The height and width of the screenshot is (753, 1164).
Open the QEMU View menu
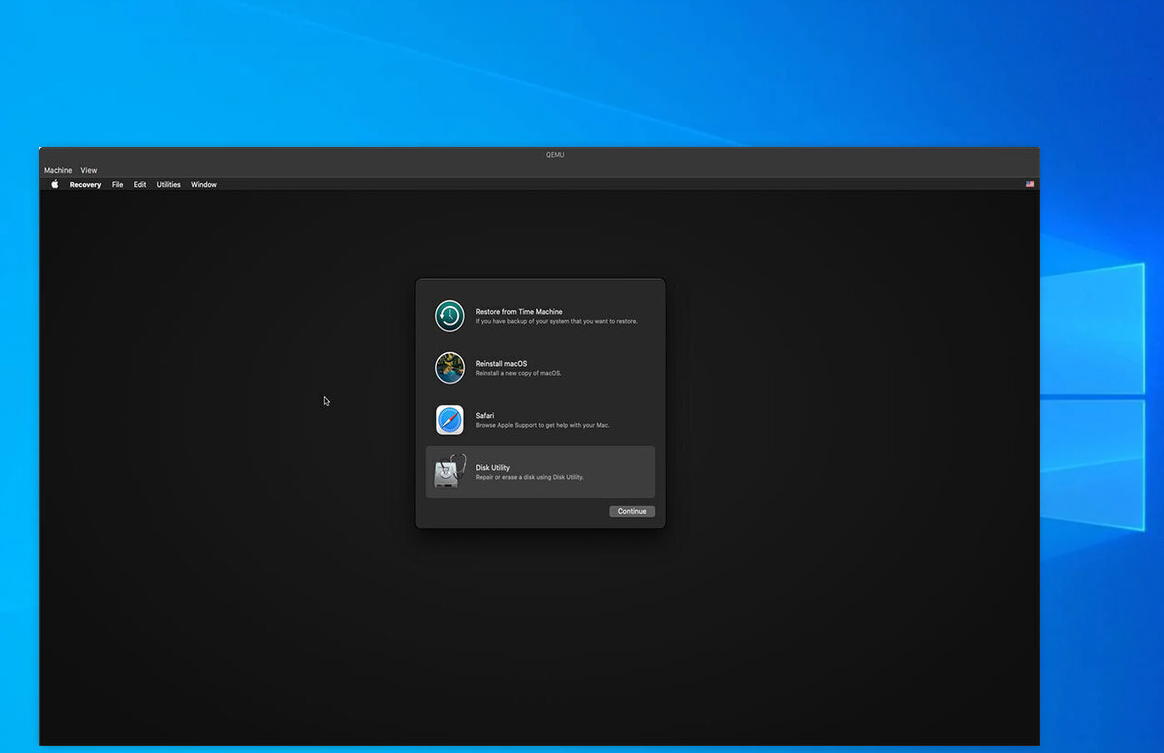[89, 170]
